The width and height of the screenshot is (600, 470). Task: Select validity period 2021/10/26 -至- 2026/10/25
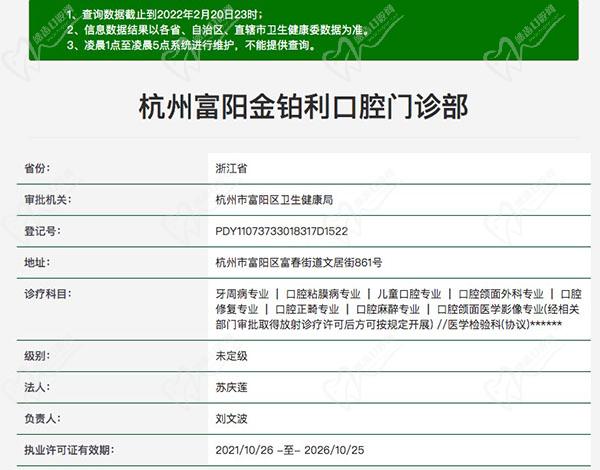pyautogui.click(x=290, y=450)
